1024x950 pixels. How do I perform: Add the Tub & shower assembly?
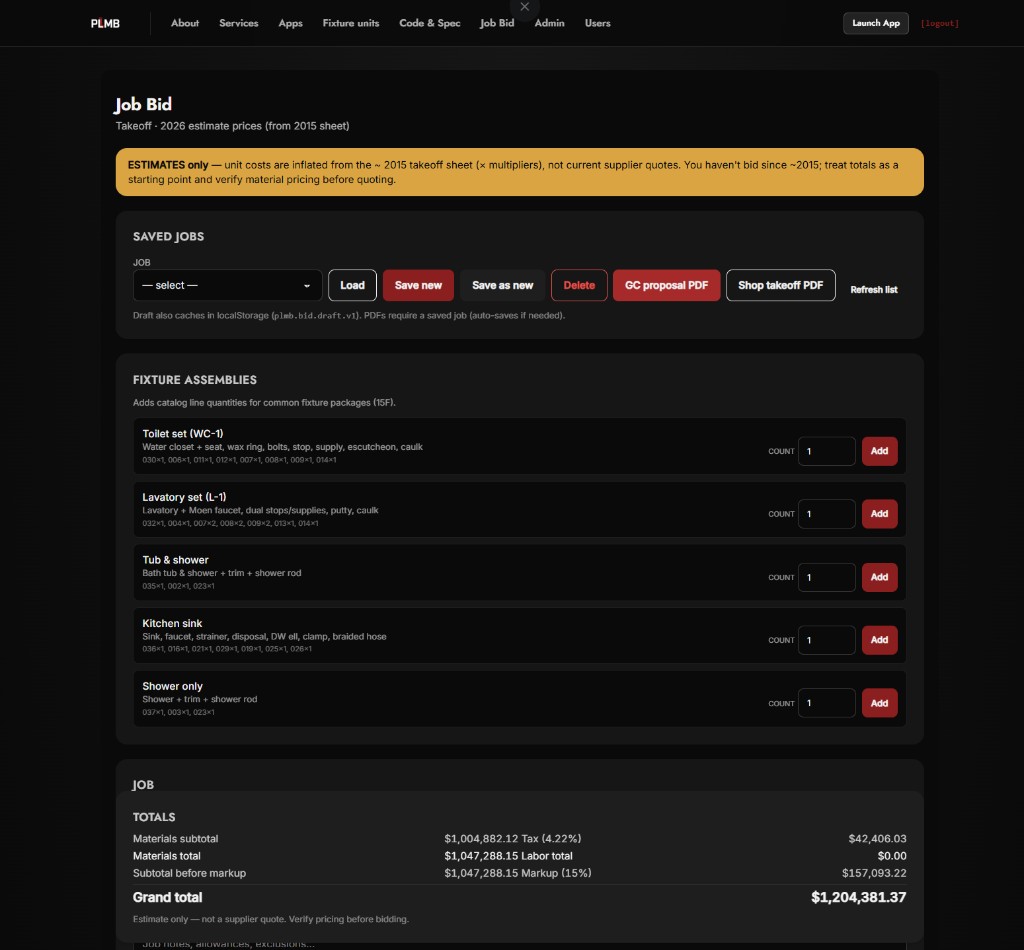(879, 577)
